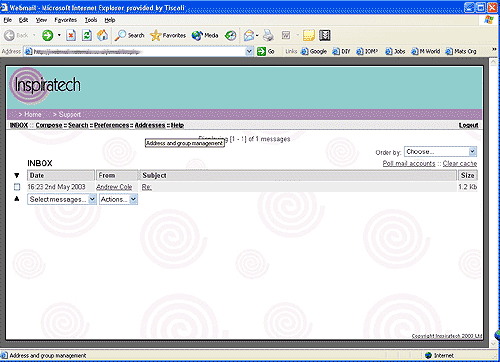Click the page scrollbar up arrow
The width and height of the screenshot is (500, 362).
tap(493, 62)
